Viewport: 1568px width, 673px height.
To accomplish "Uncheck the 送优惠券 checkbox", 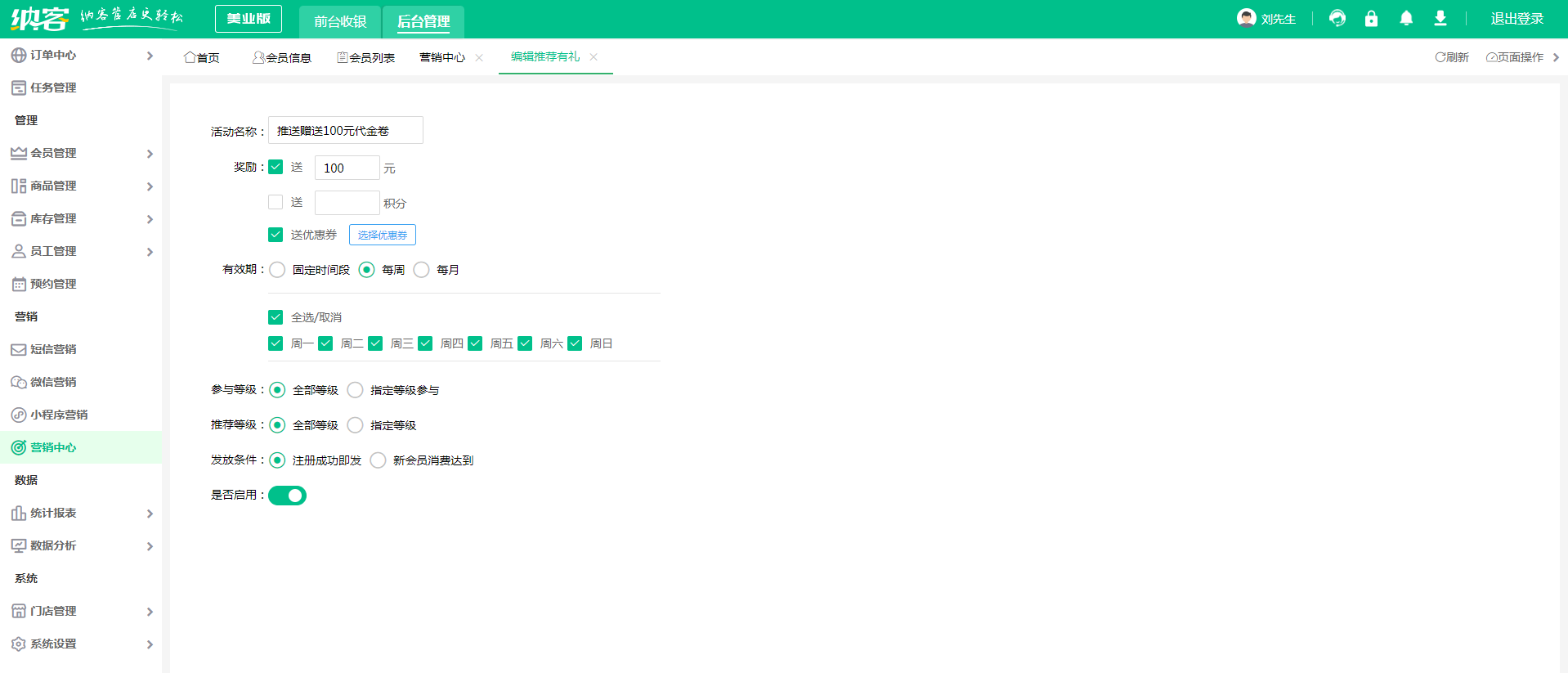I will coord(276,235).
